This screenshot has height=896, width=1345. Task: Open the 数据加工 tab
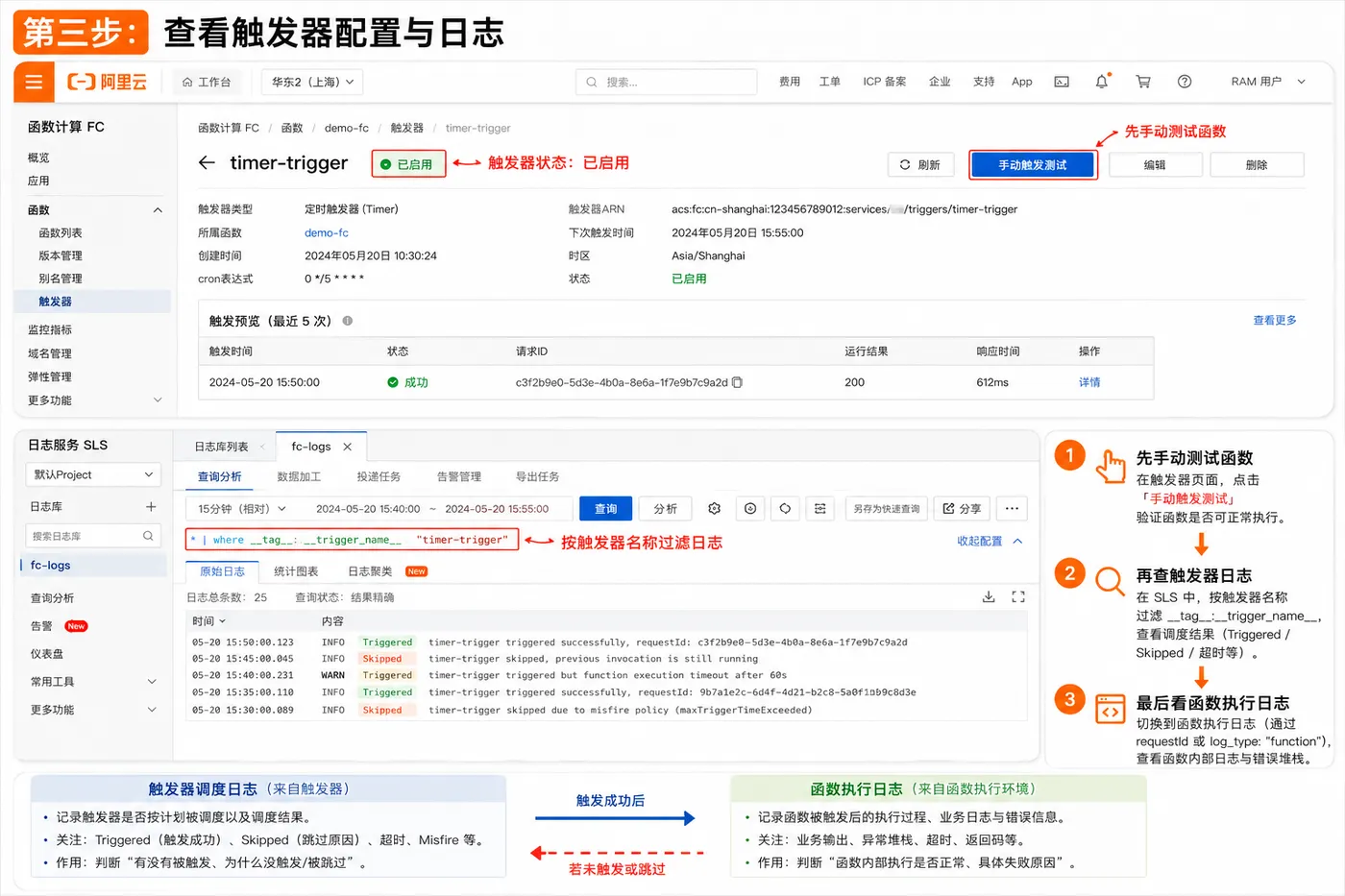299,476
